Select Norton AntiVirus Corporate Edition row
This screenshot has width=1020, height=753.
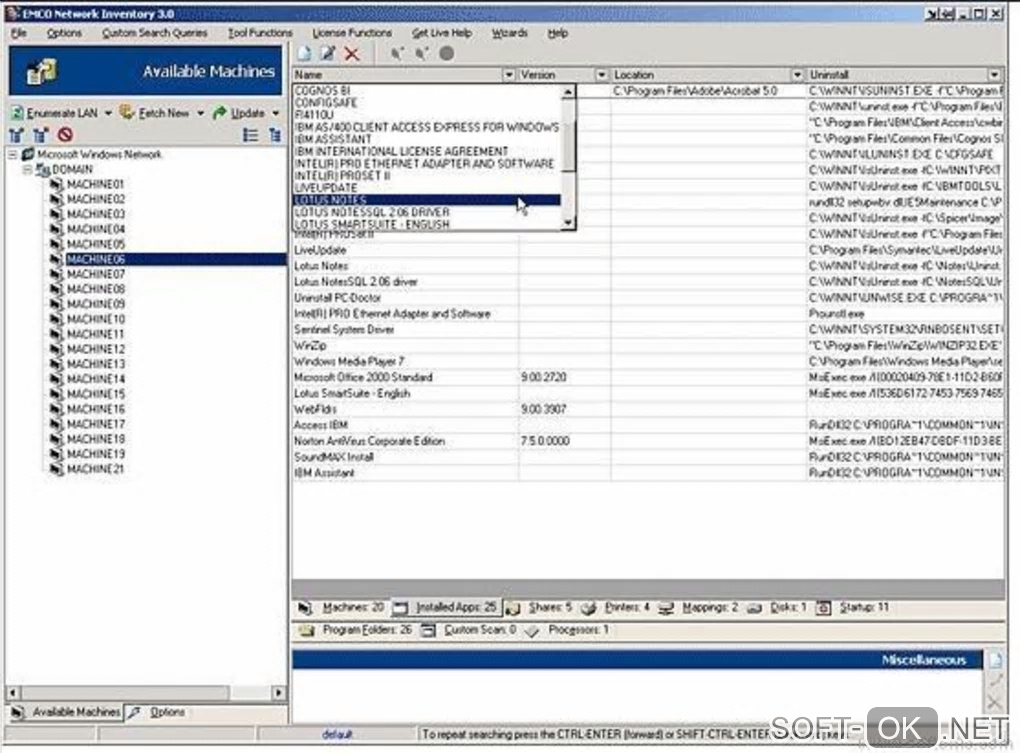(647, 442)
